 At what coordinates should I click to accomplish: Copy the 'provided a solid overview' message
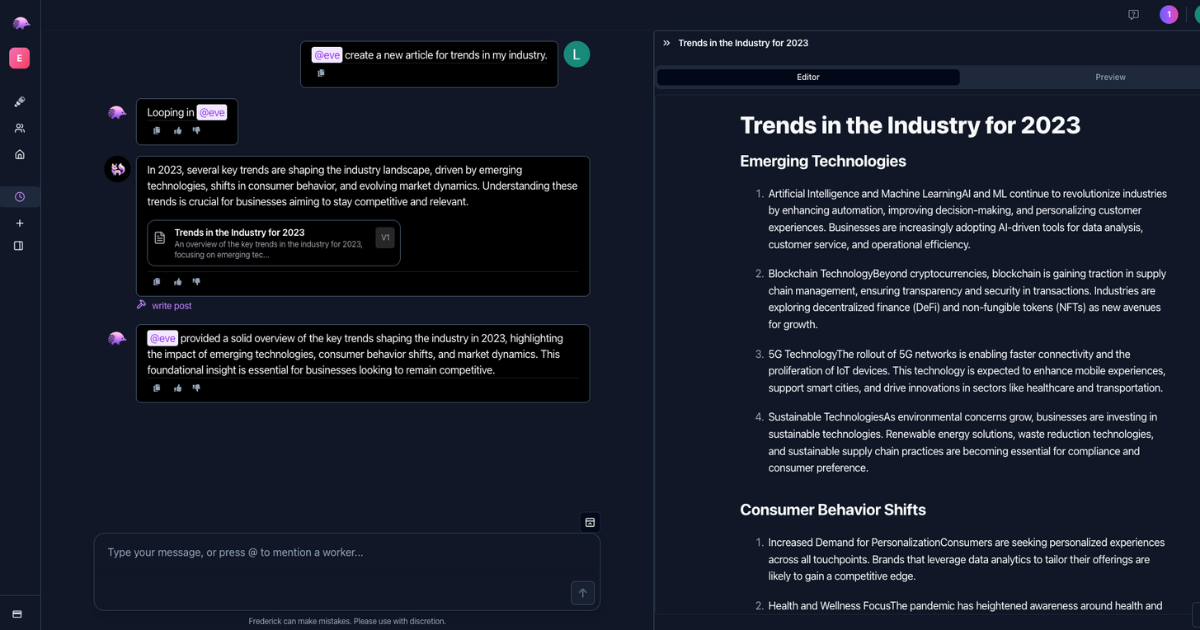point(157,388)
